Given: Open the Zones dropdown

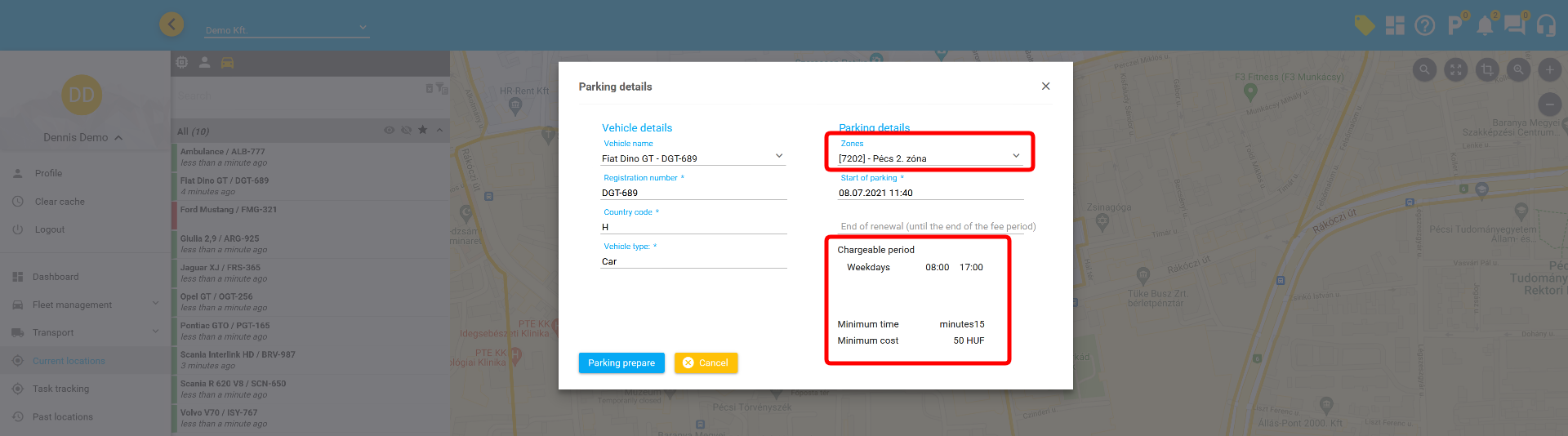Looking at the screenshot, I should pyautogui.click(x=929, y=158).
